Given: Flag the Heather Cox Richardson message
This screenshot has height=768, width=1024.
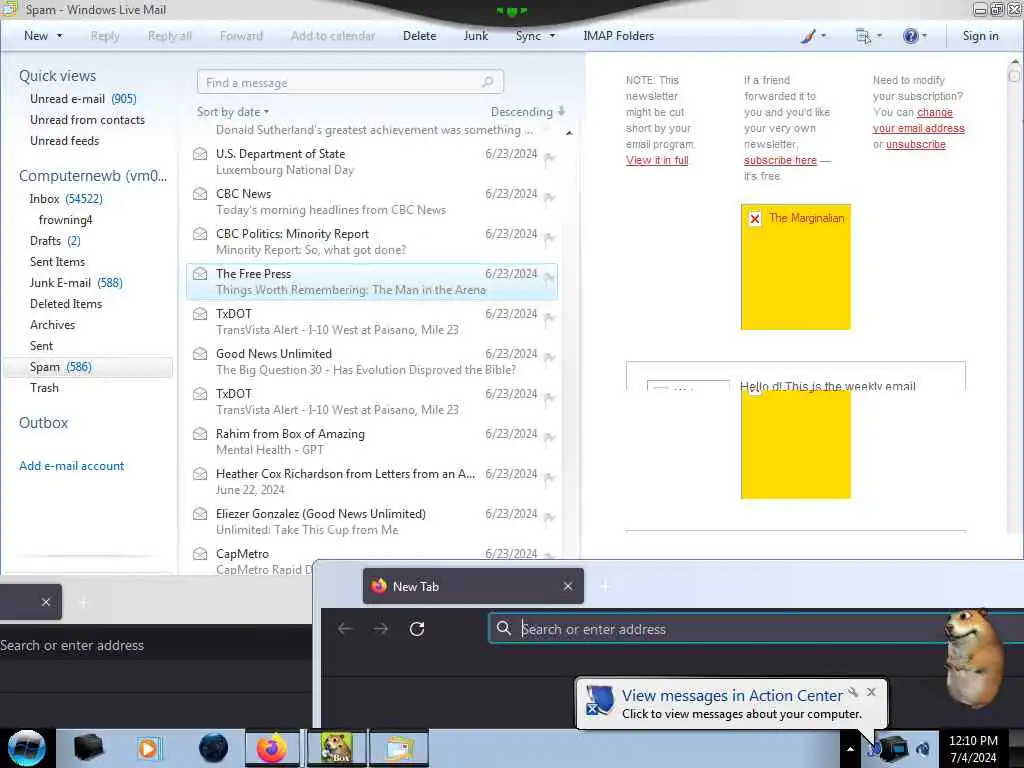Looking at the screenshot, I should pyautogui.click(x=549, y=477).
